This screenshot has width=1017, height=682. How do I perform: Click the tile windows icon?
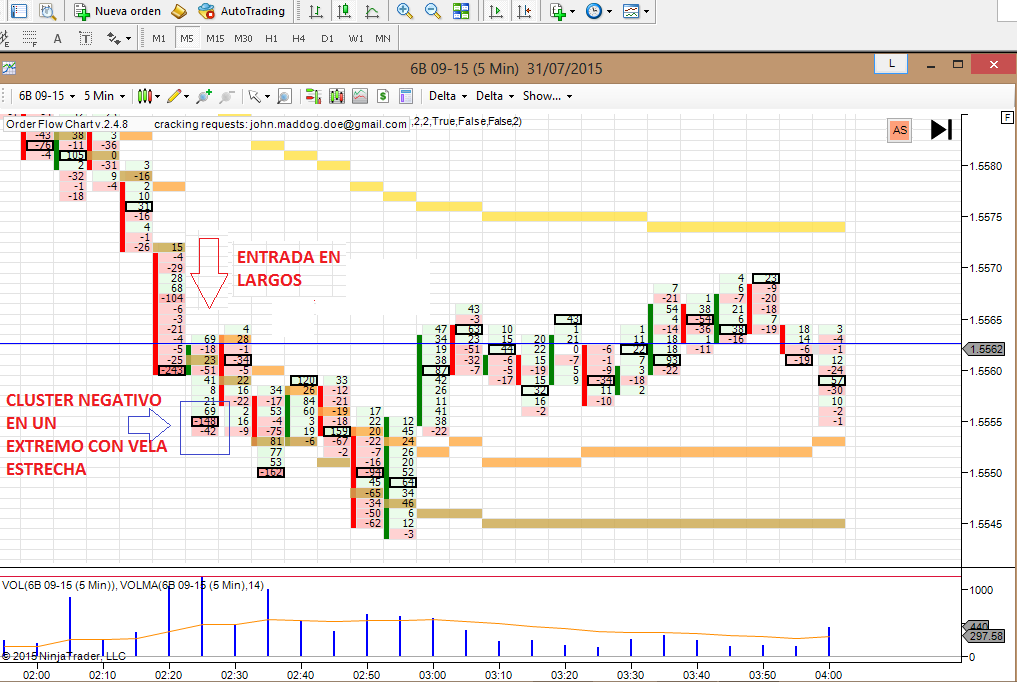[x=461, y=11]
